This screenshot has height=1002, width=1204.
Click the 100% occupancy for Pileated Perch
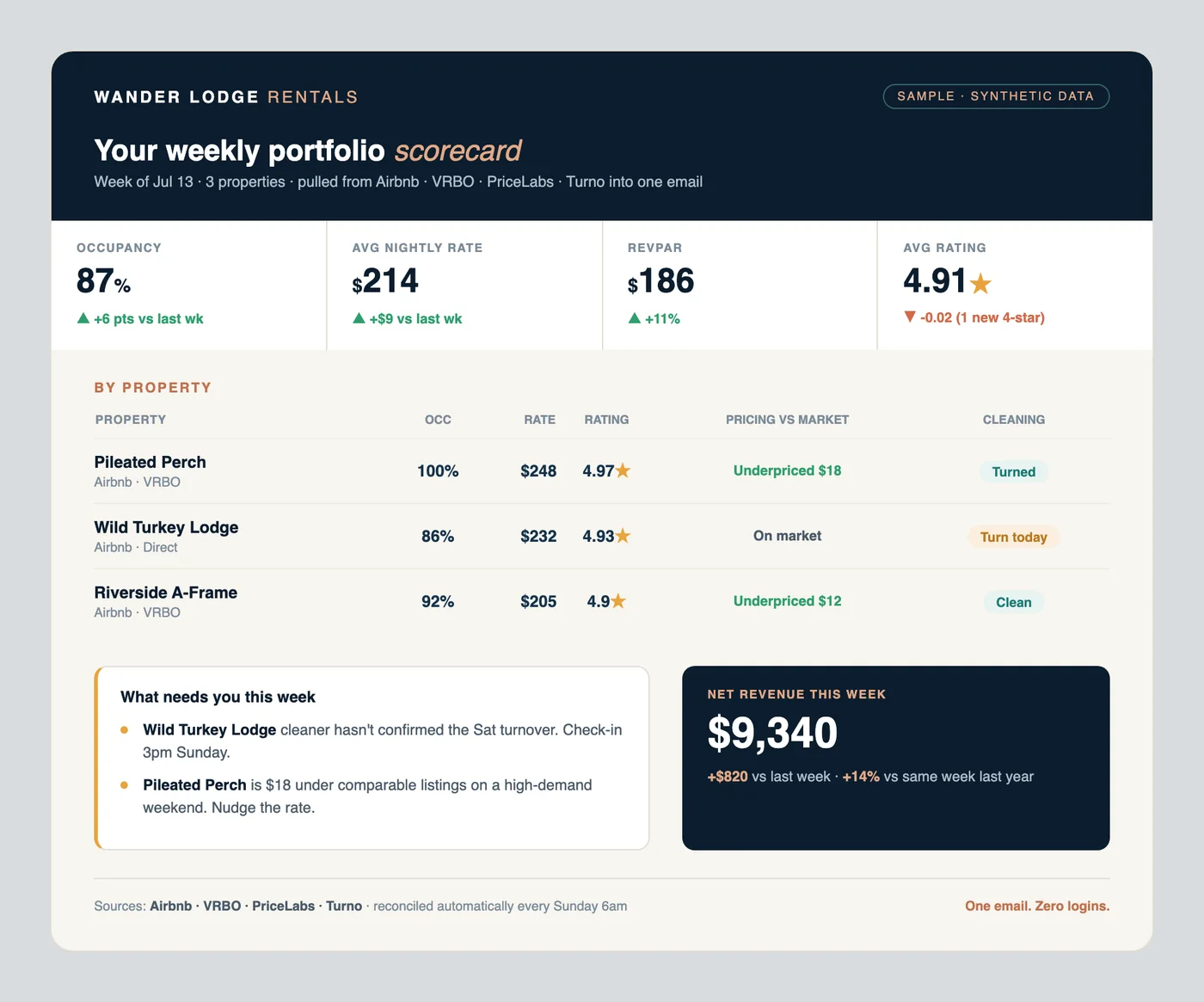point(438,470)
